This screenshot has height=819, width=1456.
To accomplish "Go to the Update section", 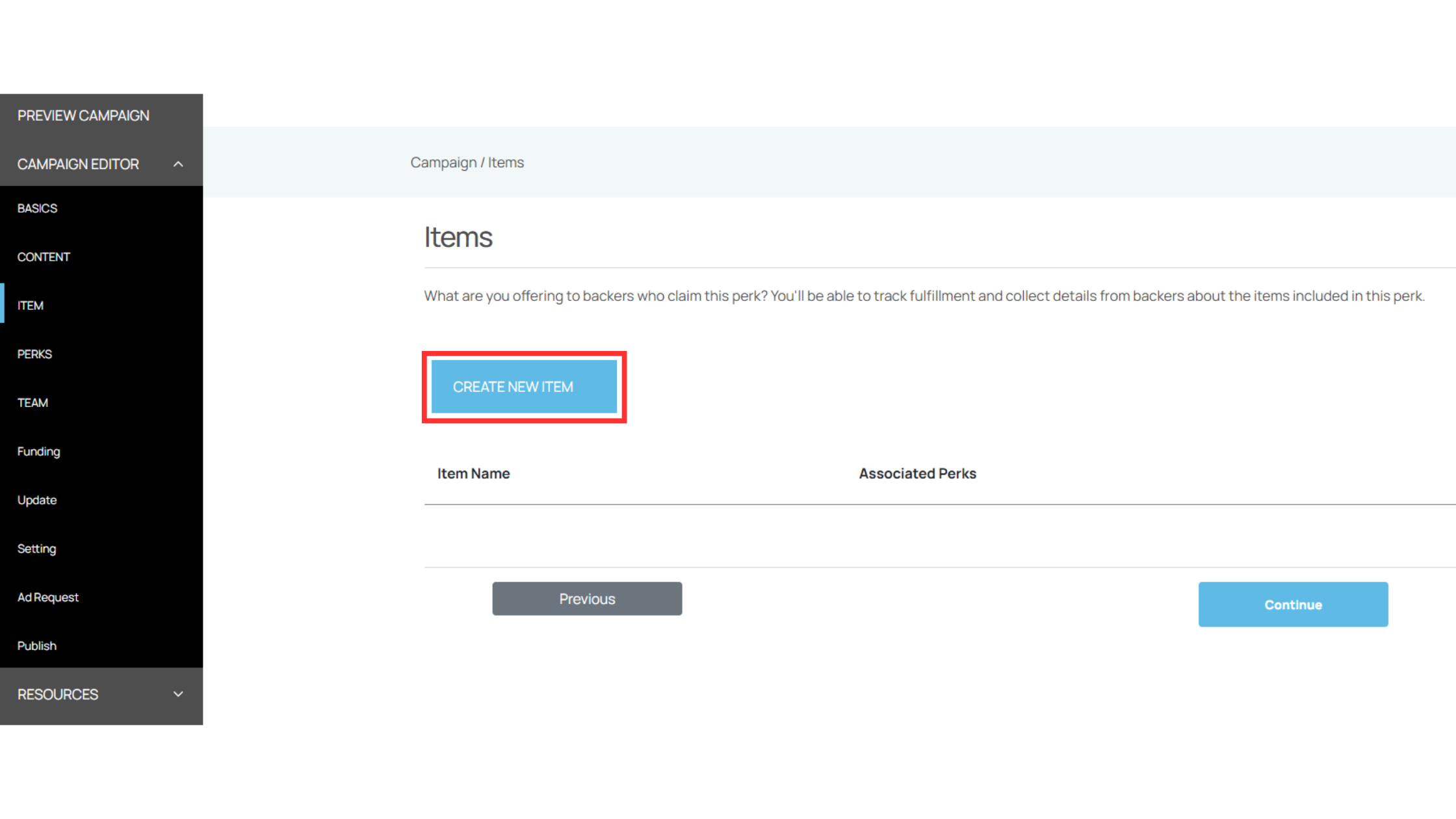I will pyautogui.click(x=37, y=500).
